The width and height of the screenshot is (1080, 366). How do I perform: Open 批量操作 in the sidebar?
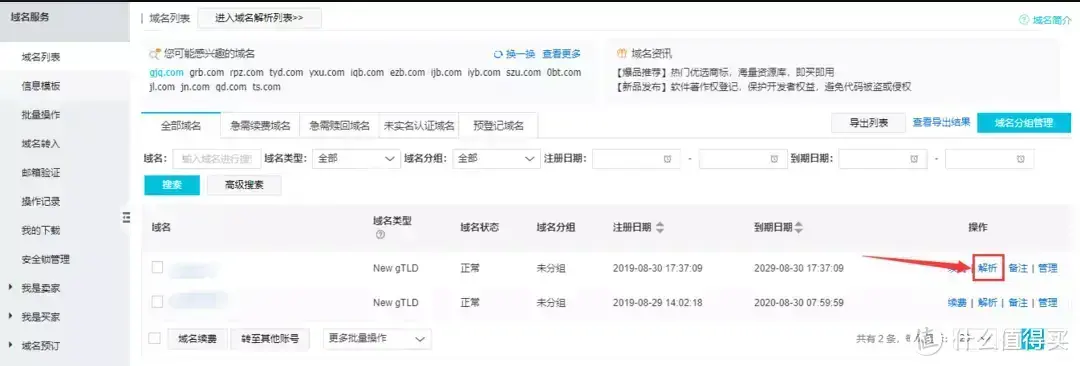41,115
